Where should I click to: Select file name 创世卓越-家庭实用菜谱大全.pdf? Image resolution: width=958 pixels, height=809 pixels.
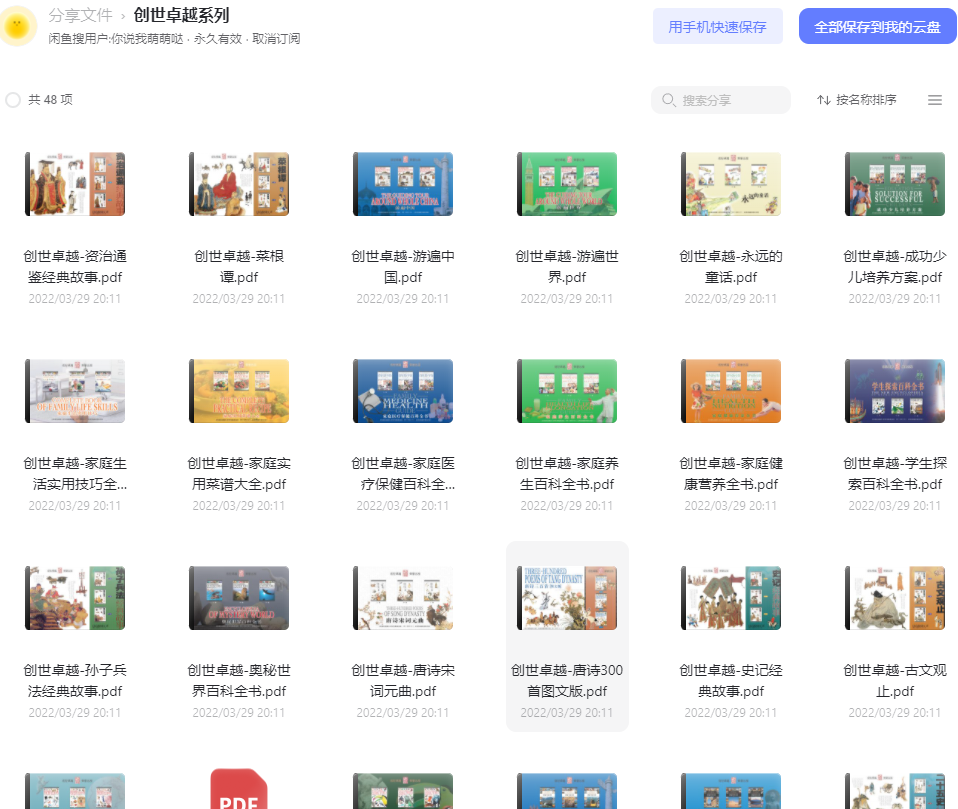(x=239, y=474)
